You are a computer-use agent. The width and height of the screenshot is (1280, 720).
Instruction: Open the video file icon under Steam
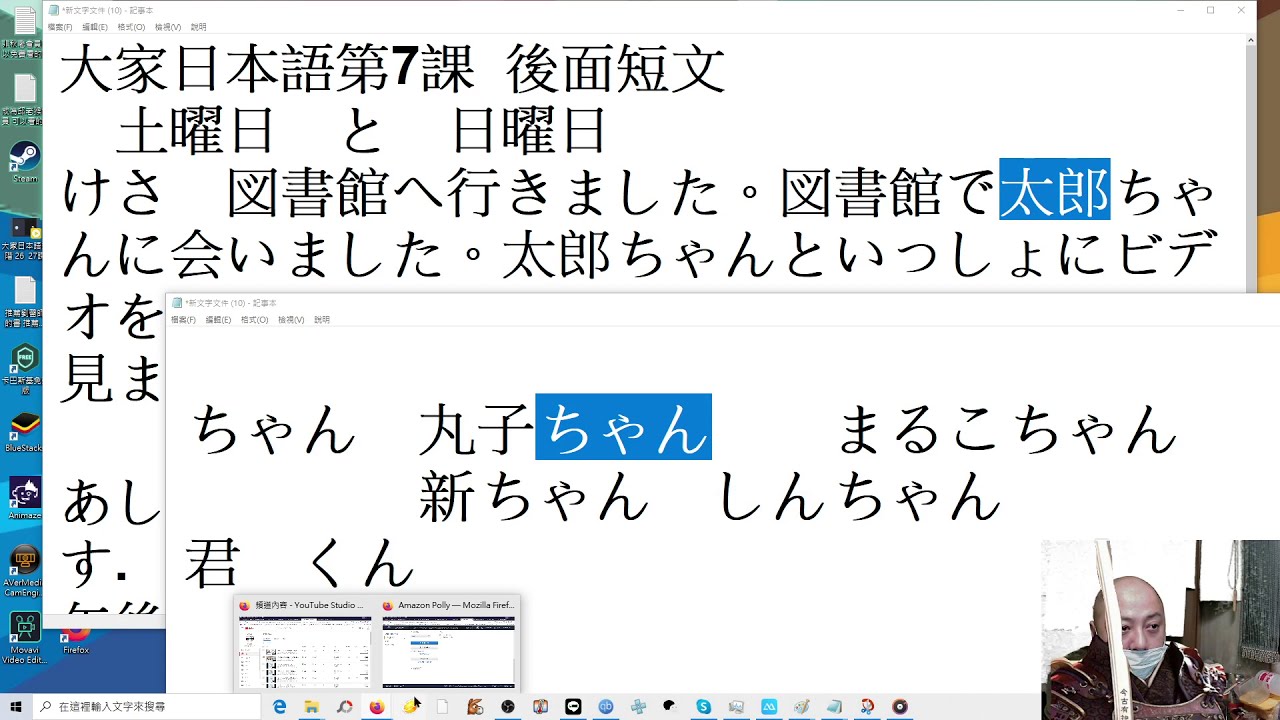(24, 238)
